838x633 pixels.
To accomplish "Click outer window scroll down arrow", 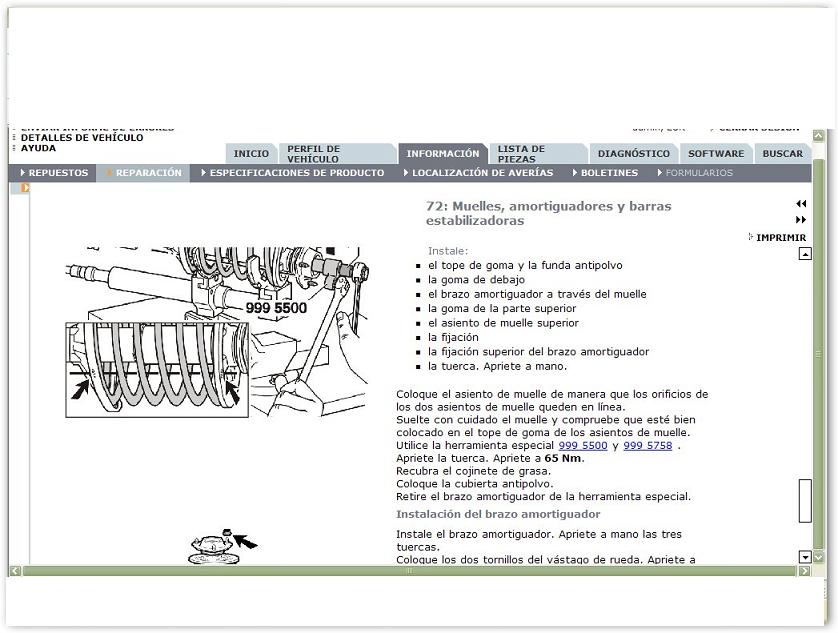I will click(x=818, y=557).
